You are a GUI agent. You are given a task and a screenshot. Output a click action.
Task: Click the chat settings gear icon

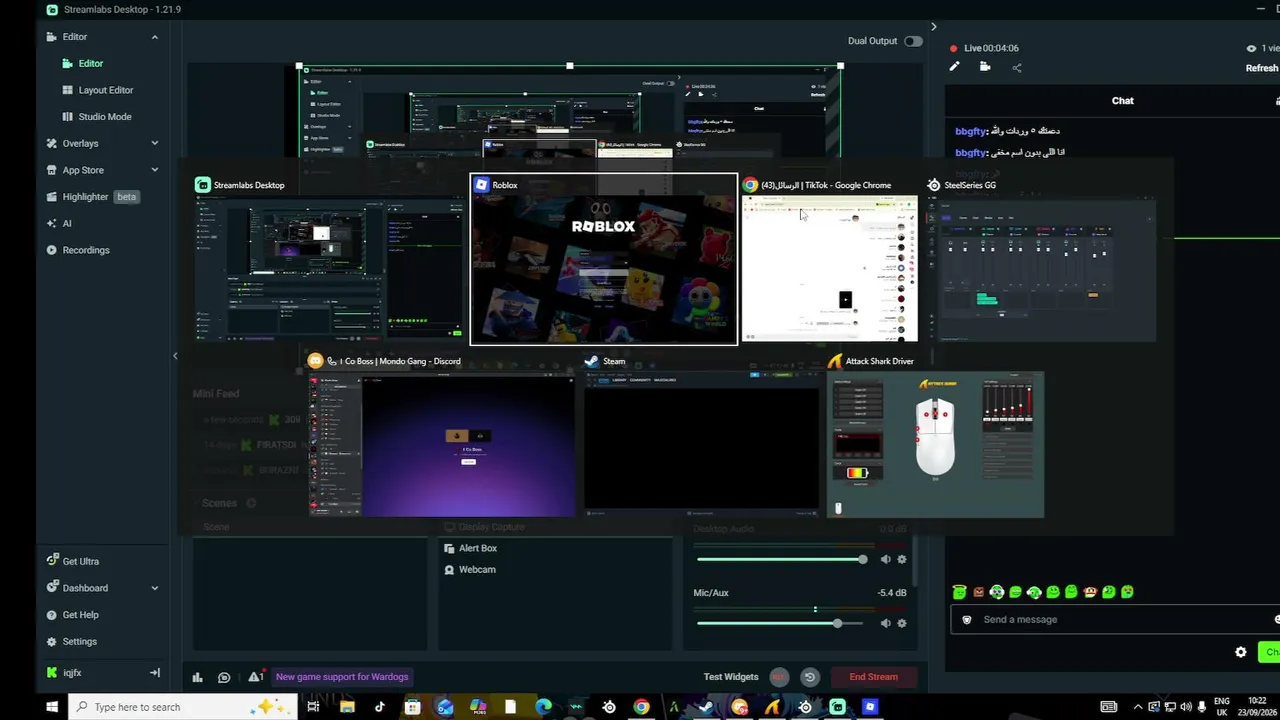pyautogui.click(x=1241, y=652)
